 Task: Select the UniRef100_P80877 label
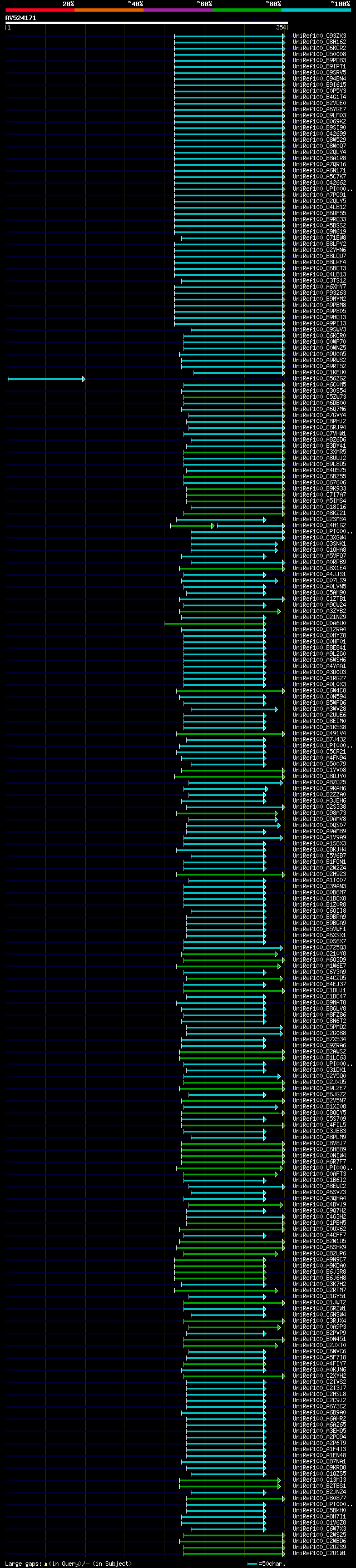point(319,1498)
